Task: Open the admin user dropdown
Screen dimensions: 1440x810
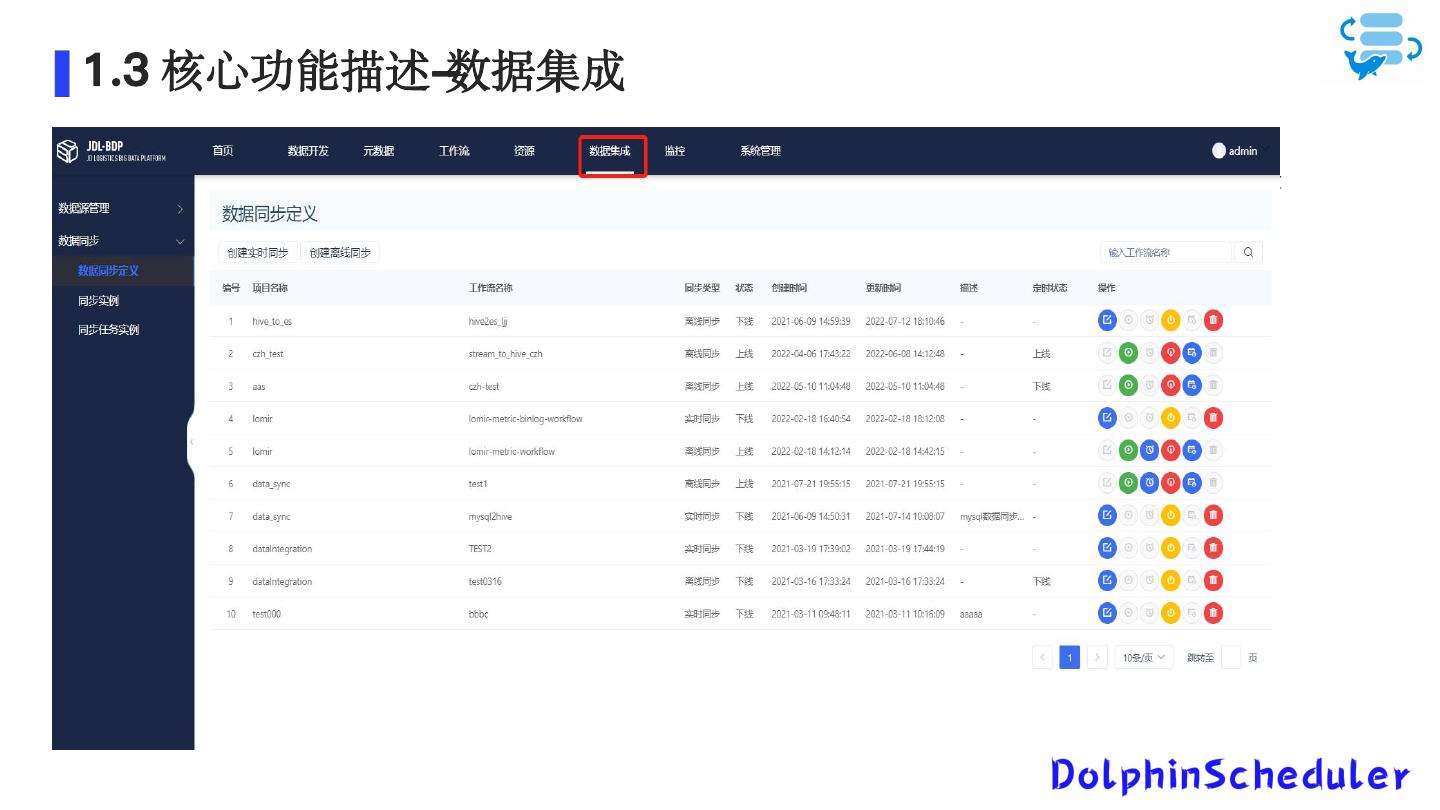Action: (x=1238, y=151)
